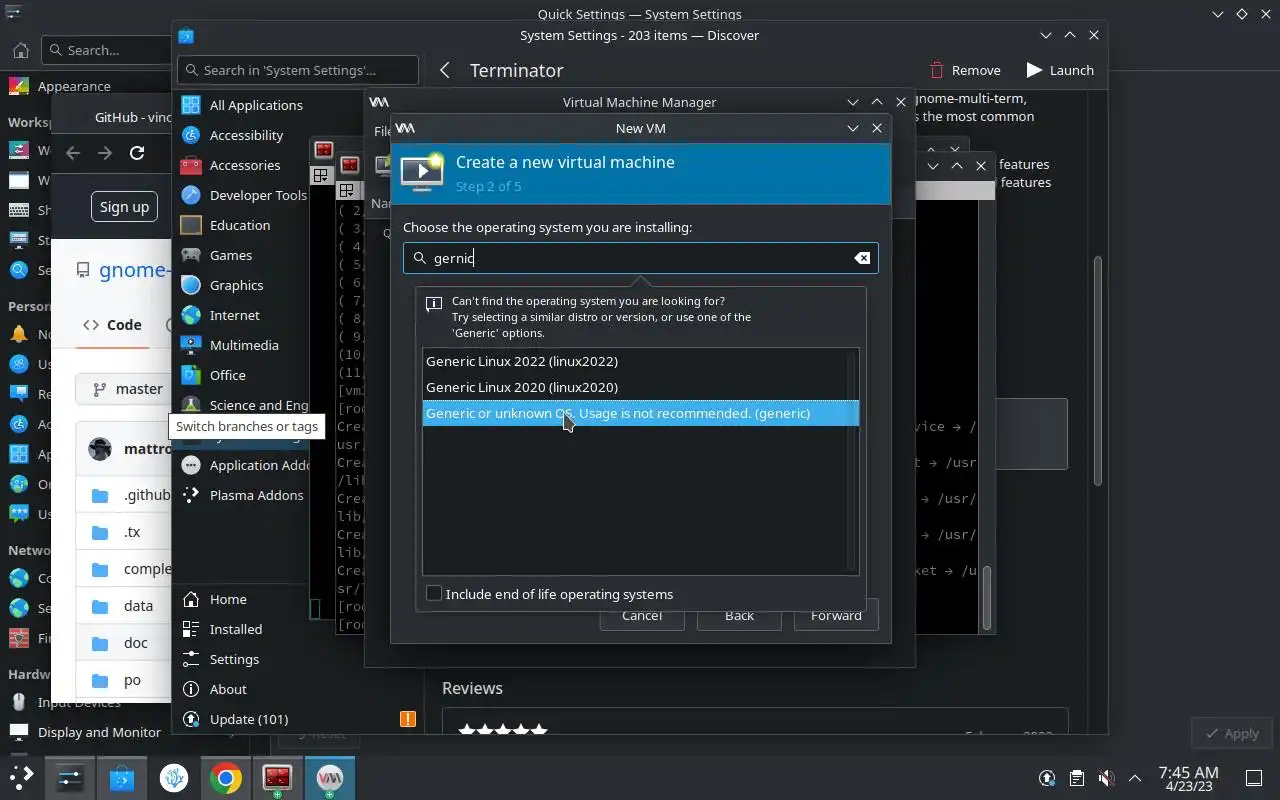Open Accessibility category in Discover
This screenshot has width=1280, height=800.
[x=243, y=135]
